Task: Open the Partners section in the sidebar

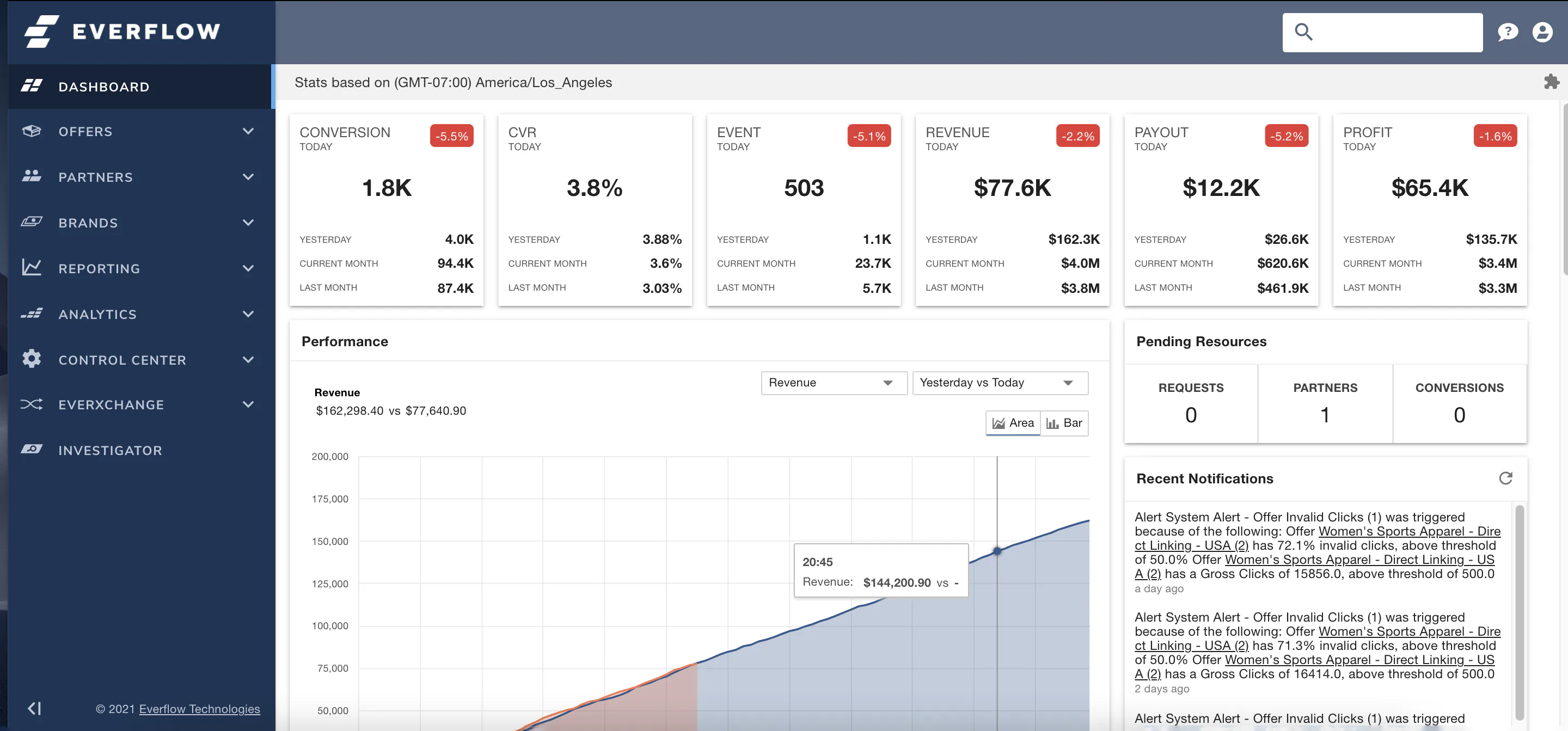Action: point(96,177)
